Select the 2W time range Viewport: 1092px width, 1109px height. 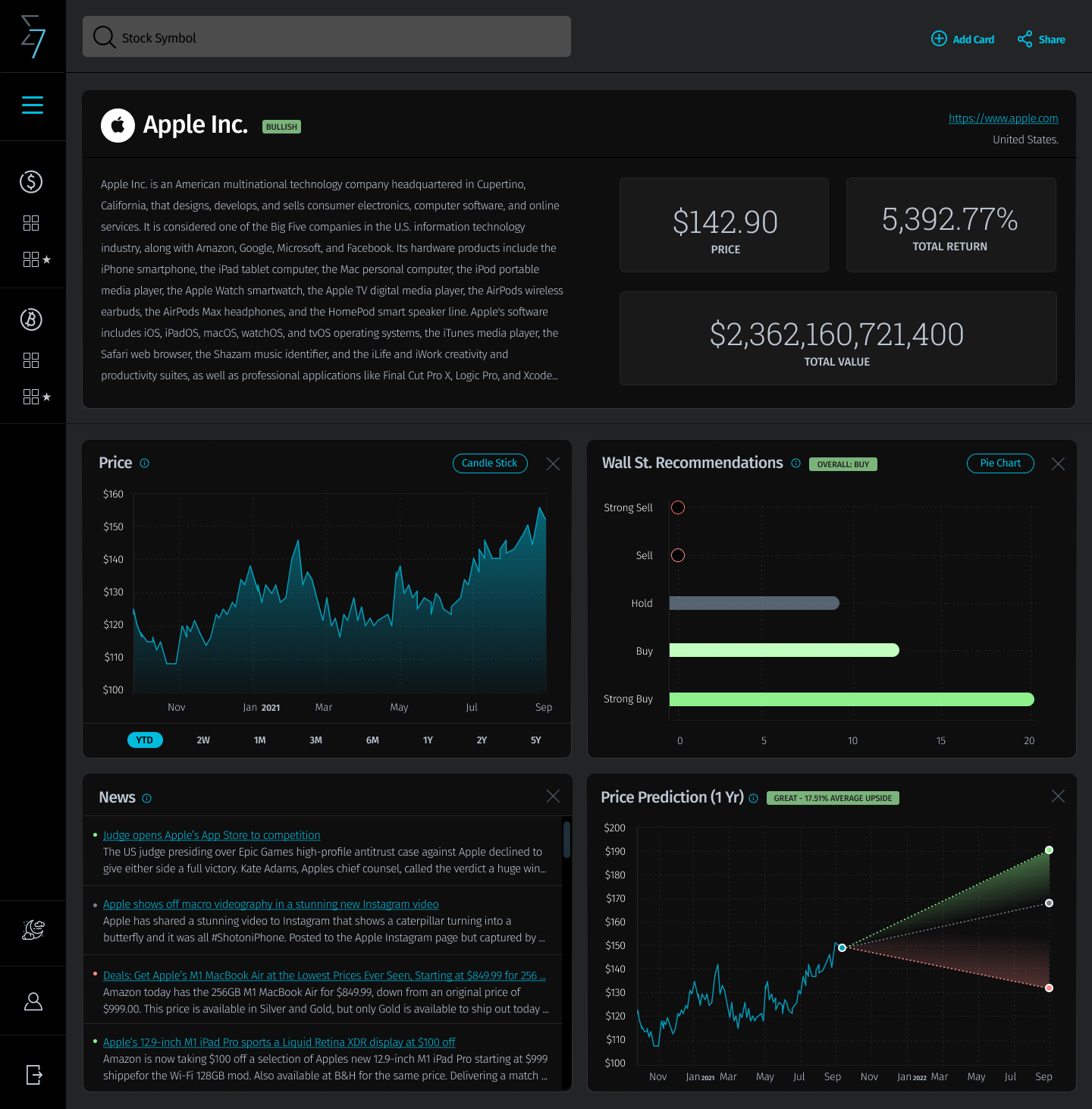[x=203, y=740]
